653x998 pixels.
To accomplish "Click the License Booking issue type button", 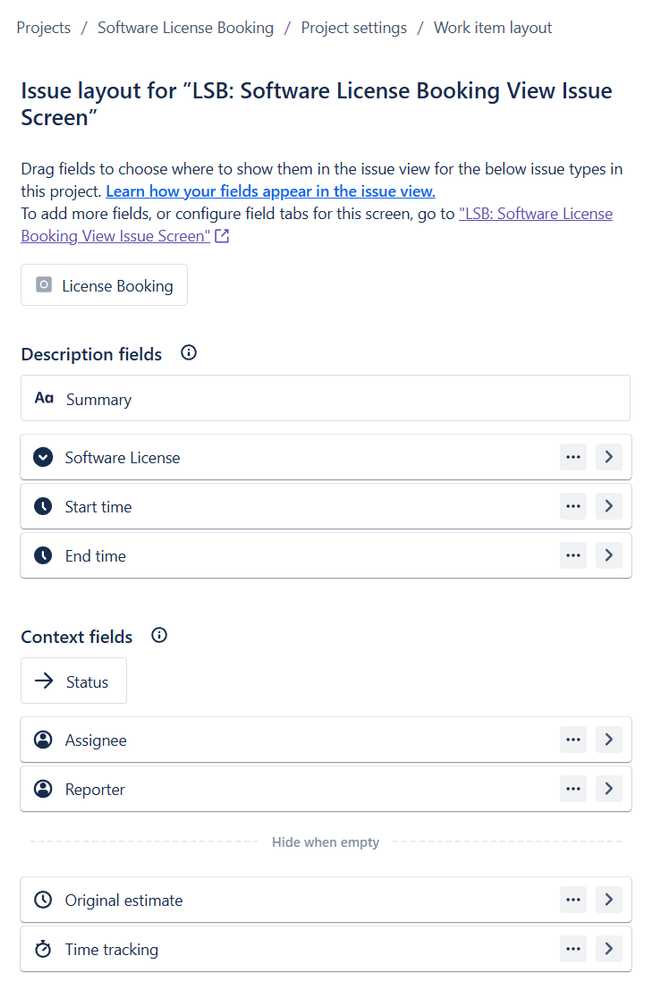I will point(104,285).
